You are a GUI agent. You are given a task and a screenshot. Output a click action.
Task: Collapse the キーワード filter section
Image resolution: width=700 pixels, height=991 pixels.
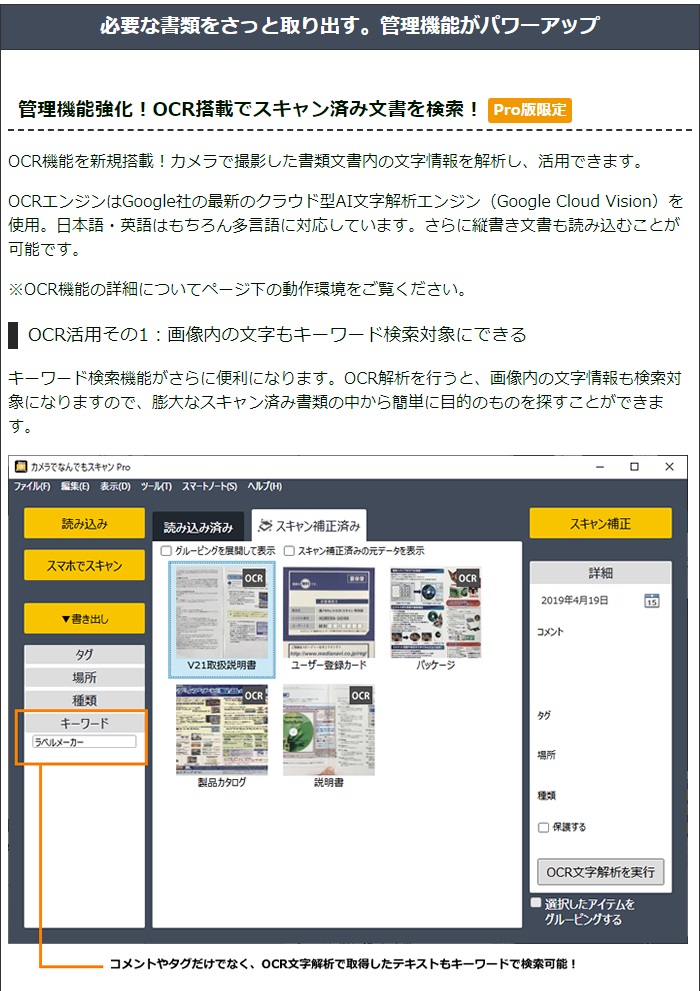pos(84,723)
